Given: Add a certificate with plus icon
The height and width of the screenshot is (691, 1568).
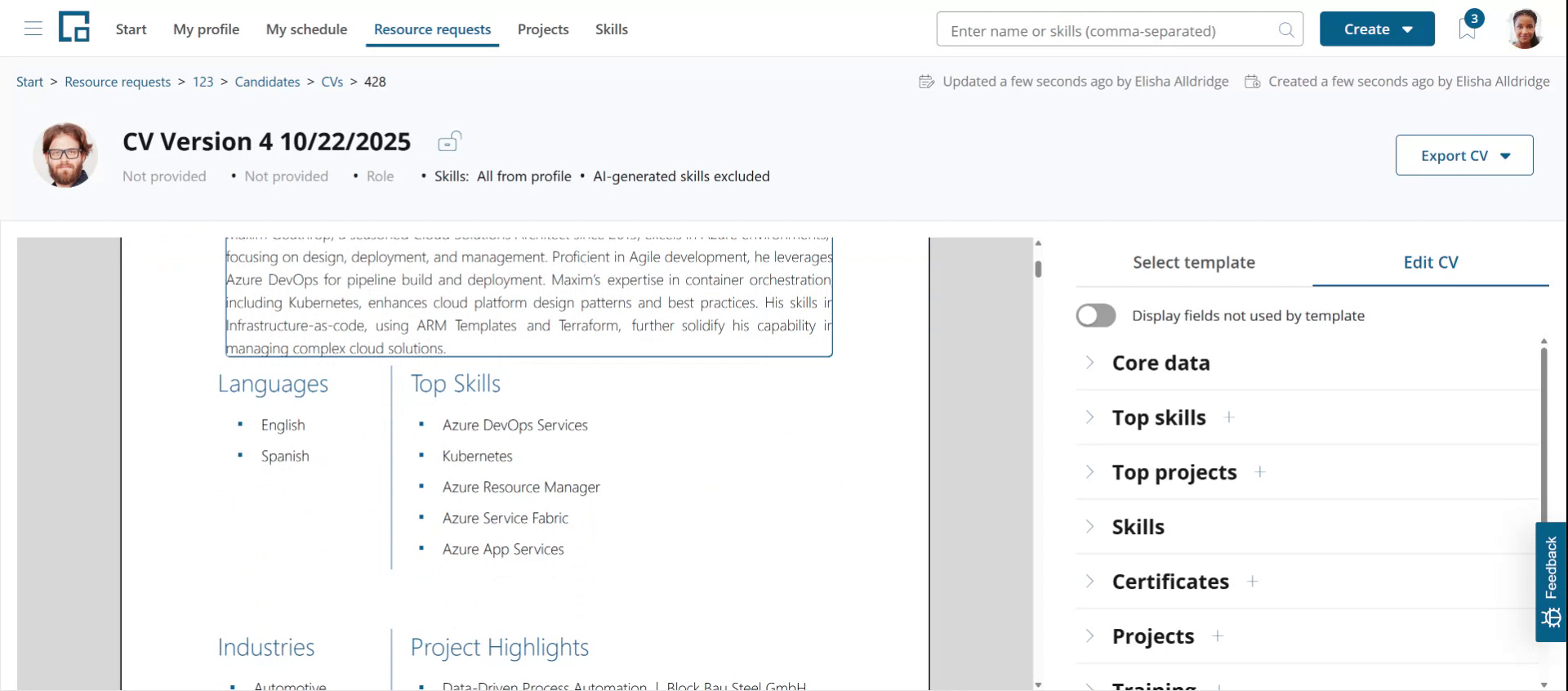Looking at the screenshot, I should click(1253, 582).
